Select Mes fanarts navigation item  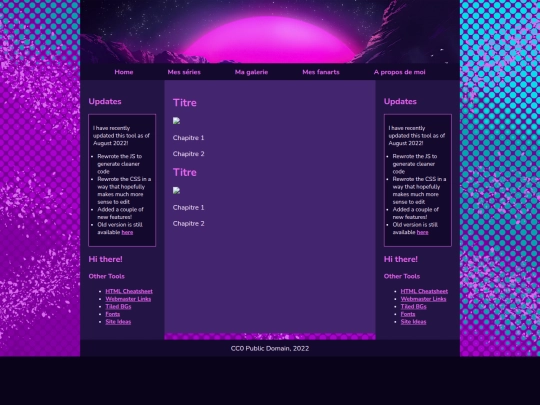click(x=321, y=72)
